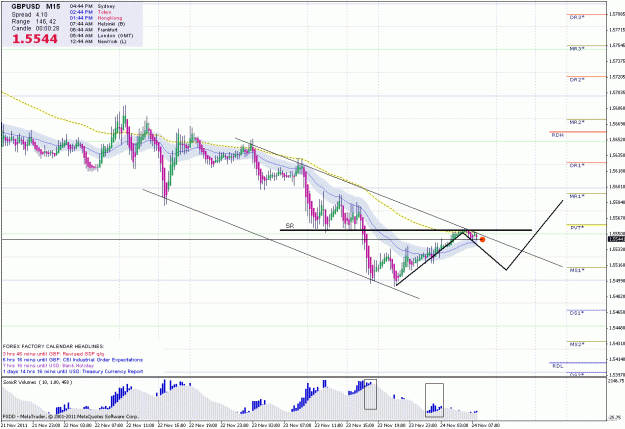This screenshot has width=625, height=429.
Task: Click the orange current-price dot marker
Action: pyautogui.click(x=482, y=240)
